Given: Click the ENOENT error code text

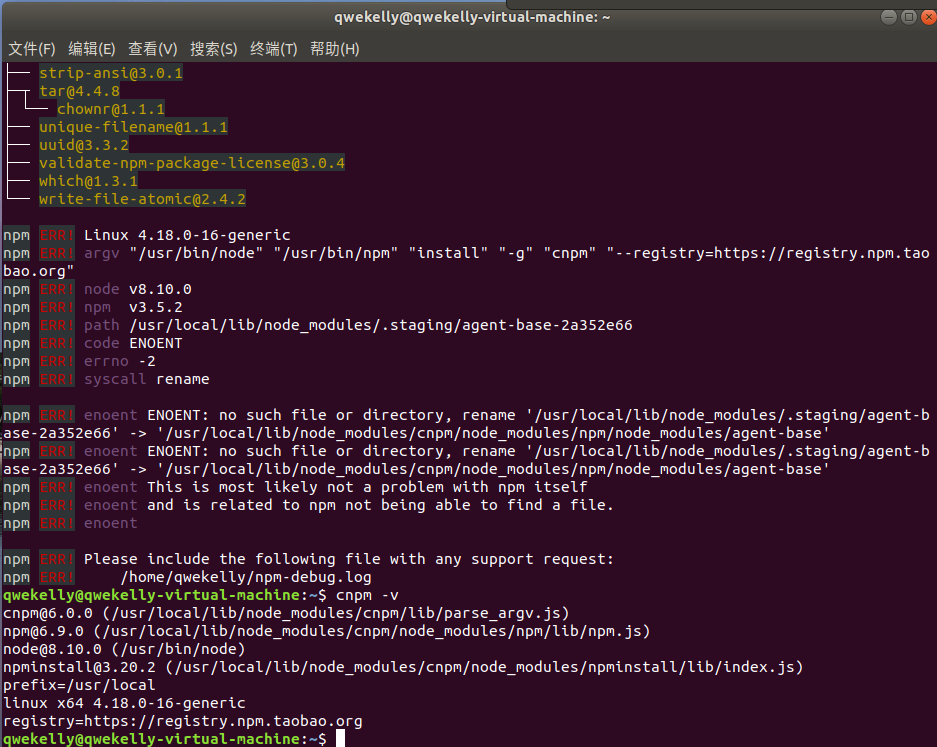Looking at the screenshot, I should [x=155, y=342].
